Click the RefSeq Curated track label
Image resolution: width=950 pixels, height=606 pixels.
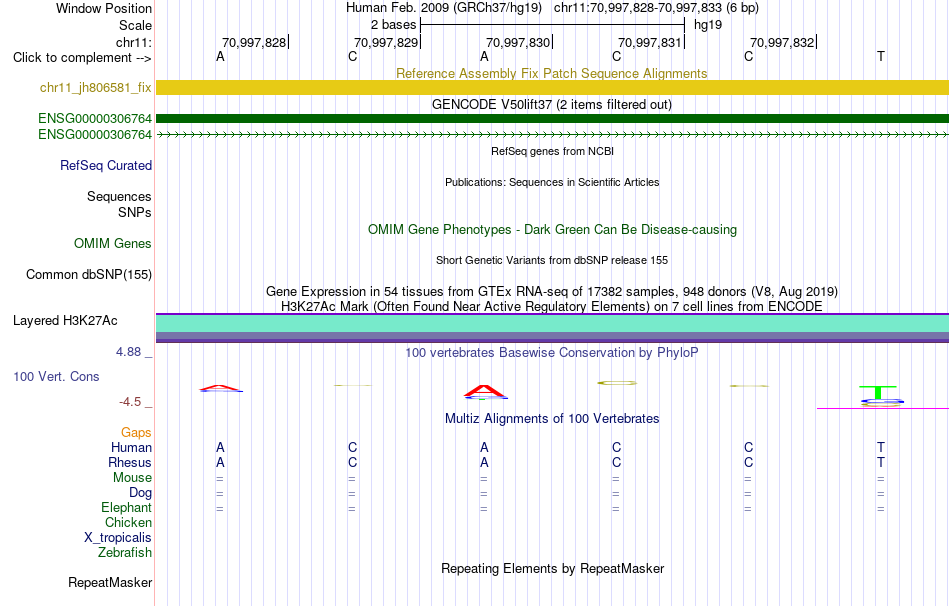(106, 165)
